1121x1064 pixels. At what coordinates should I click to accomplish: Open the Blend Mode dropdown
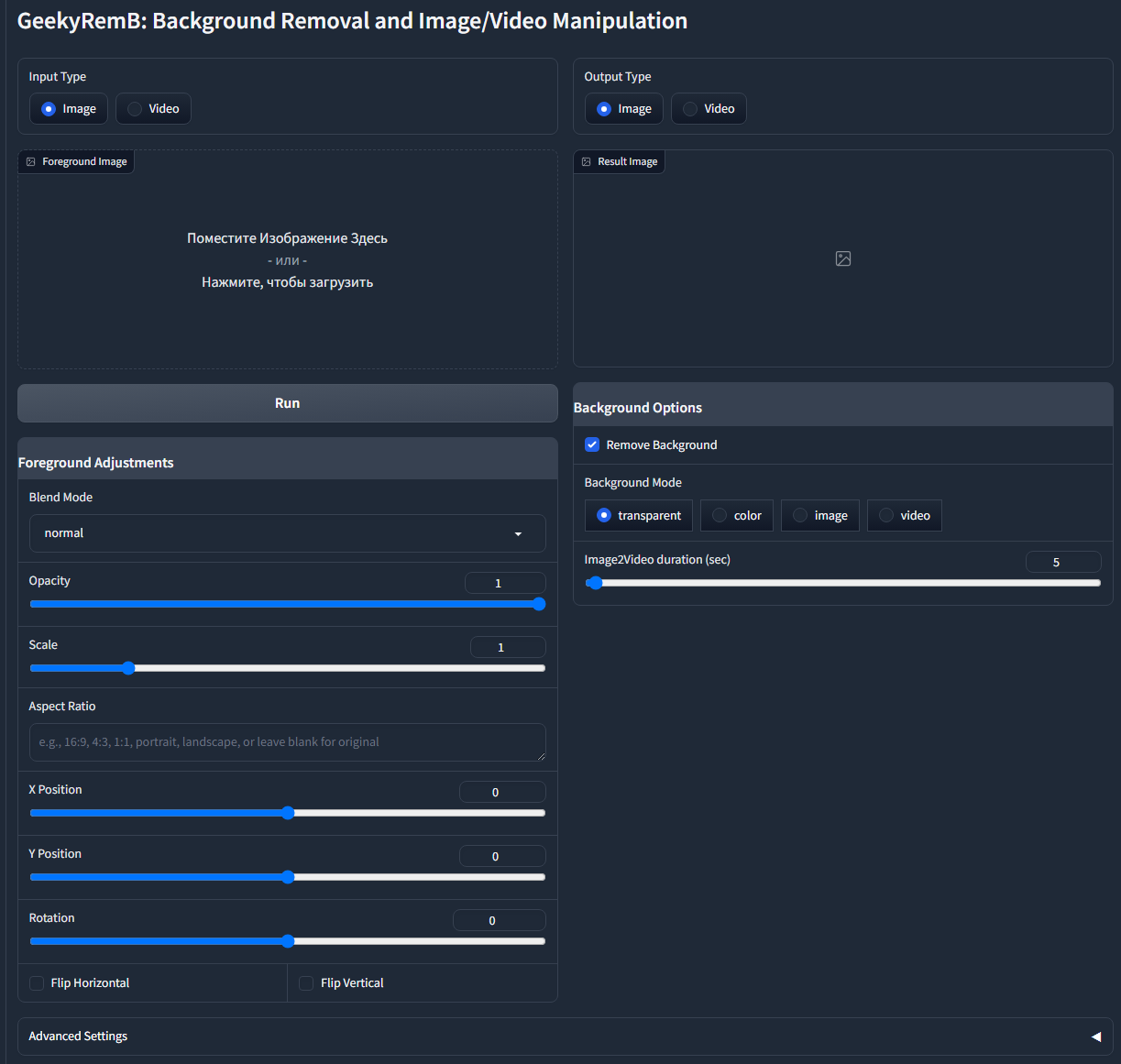coord(287,533)
